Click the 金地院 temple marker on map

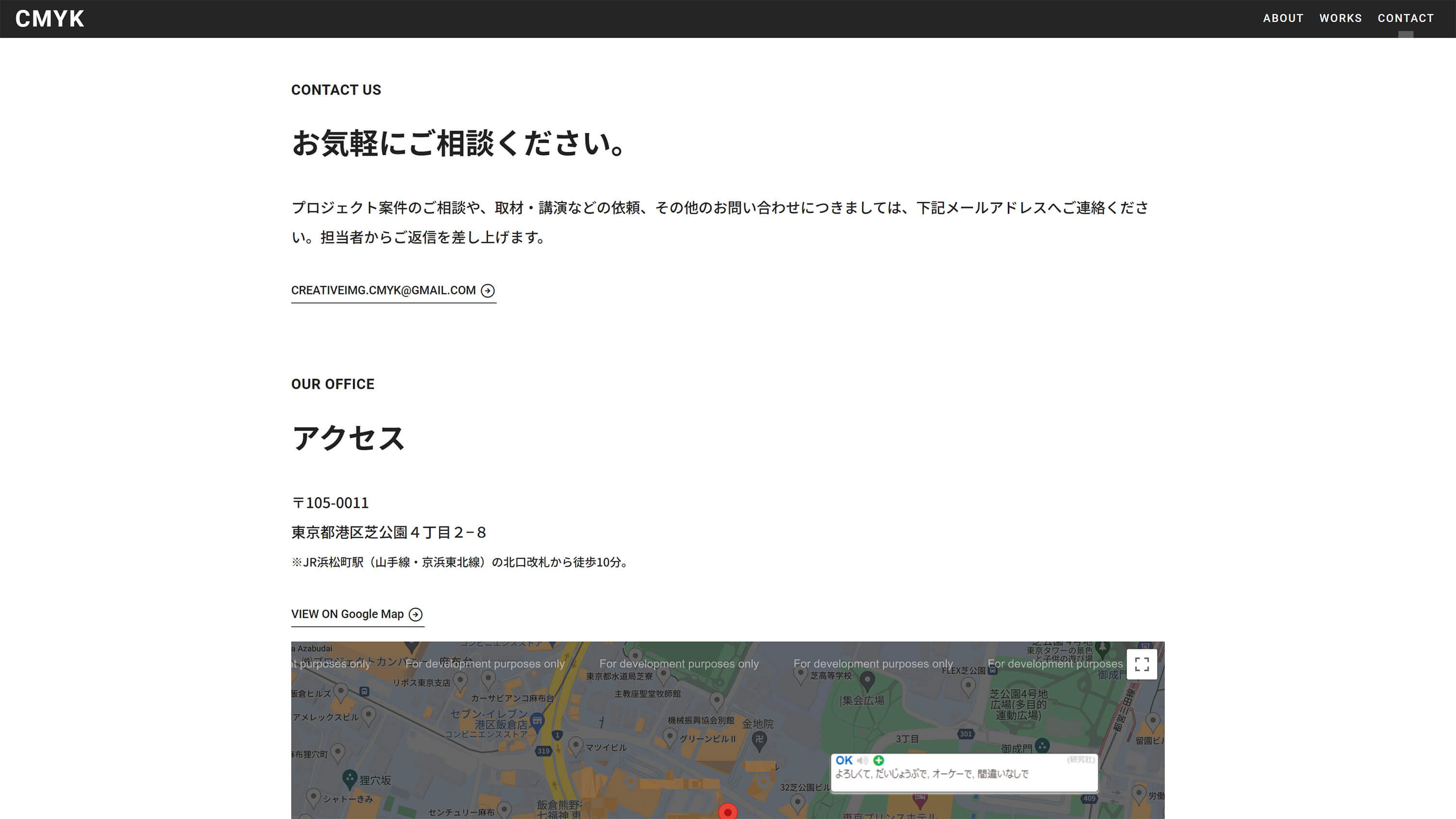(759, 739)
